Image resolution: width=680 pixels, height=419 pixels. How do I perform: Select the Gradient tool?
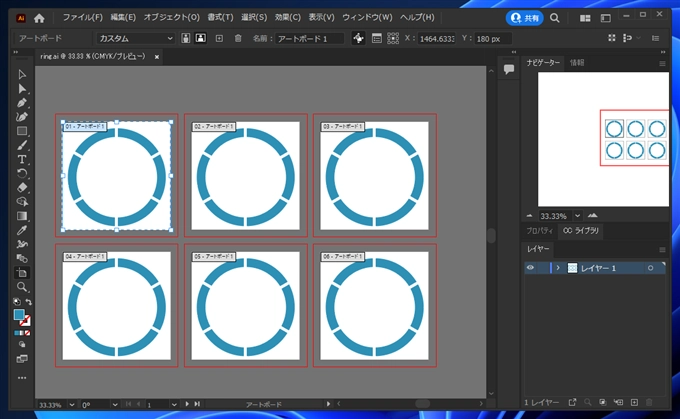tap(22, 216)
